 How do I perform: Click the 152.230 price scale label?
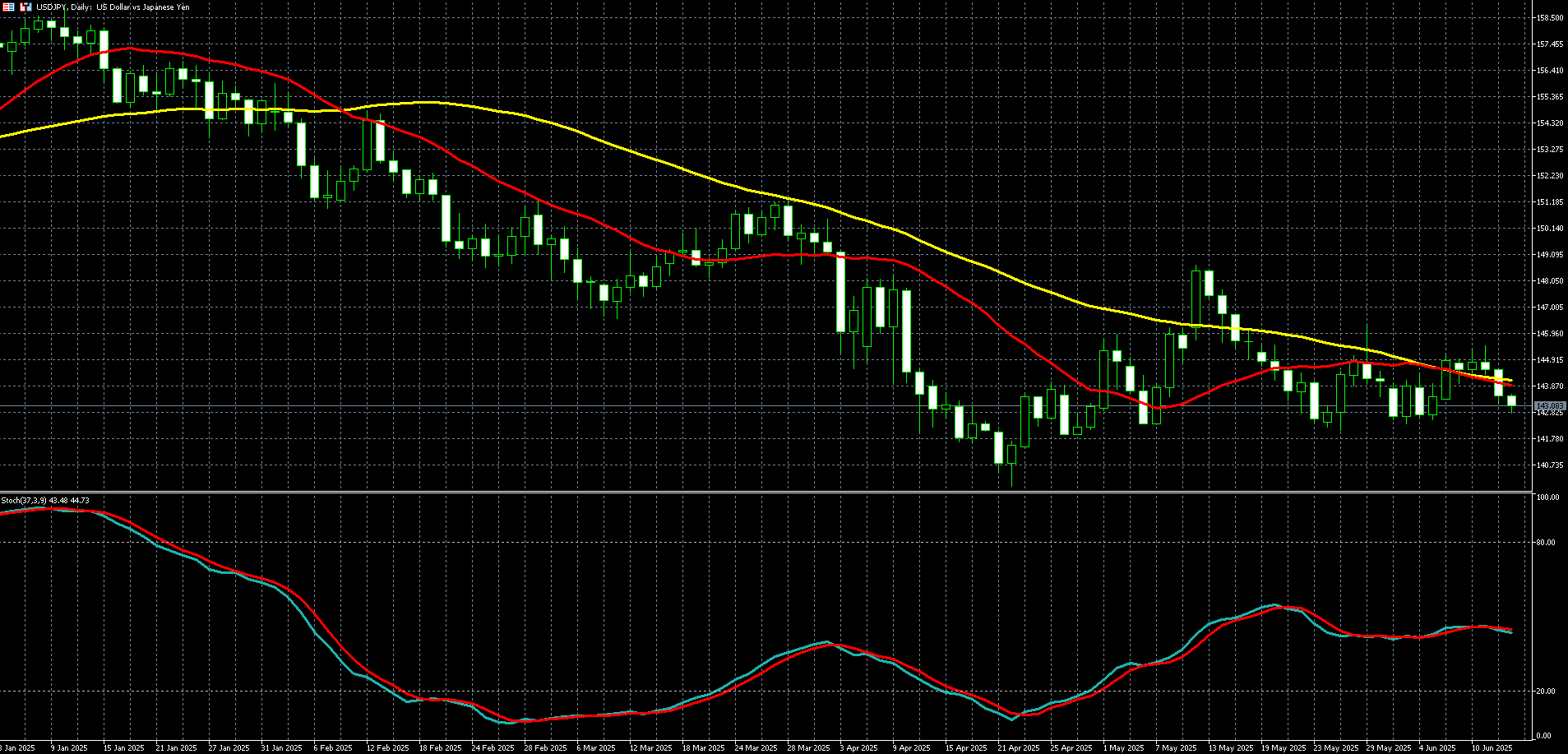1550,175
